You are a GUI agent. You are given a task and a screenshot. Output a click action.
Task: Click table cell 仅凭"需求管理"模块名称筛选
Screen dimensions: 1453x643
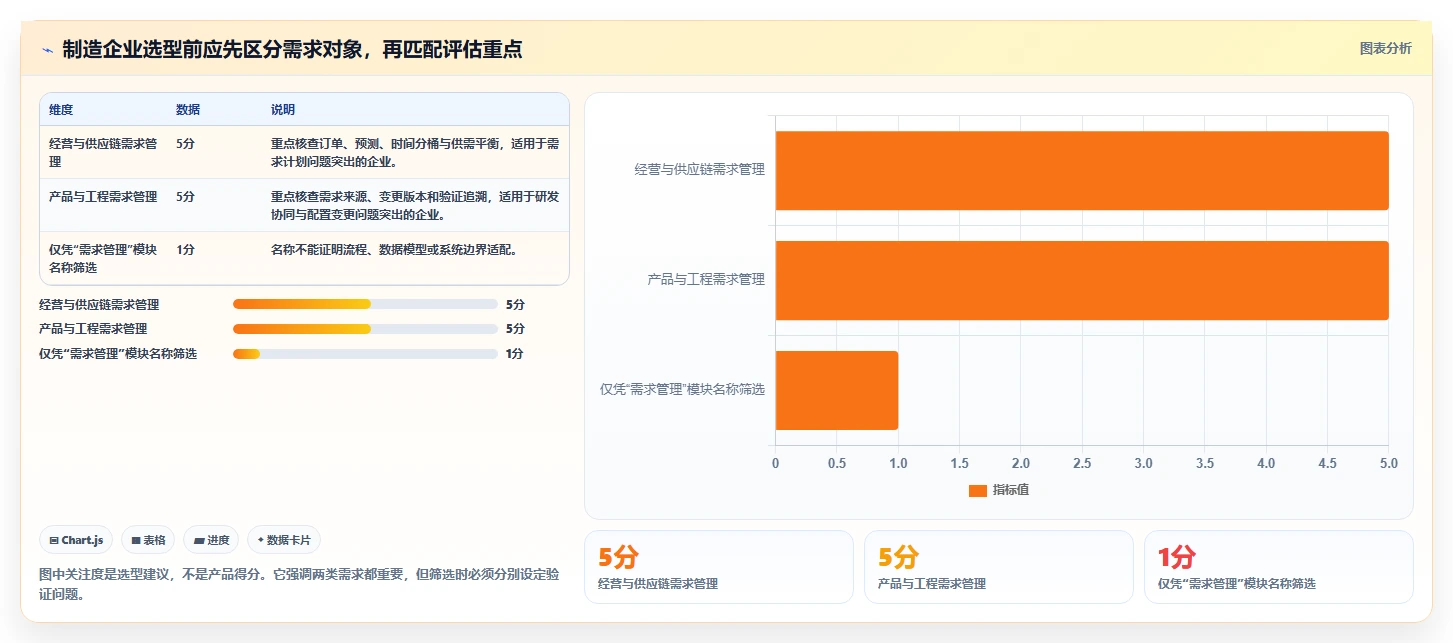click(104, 258)
